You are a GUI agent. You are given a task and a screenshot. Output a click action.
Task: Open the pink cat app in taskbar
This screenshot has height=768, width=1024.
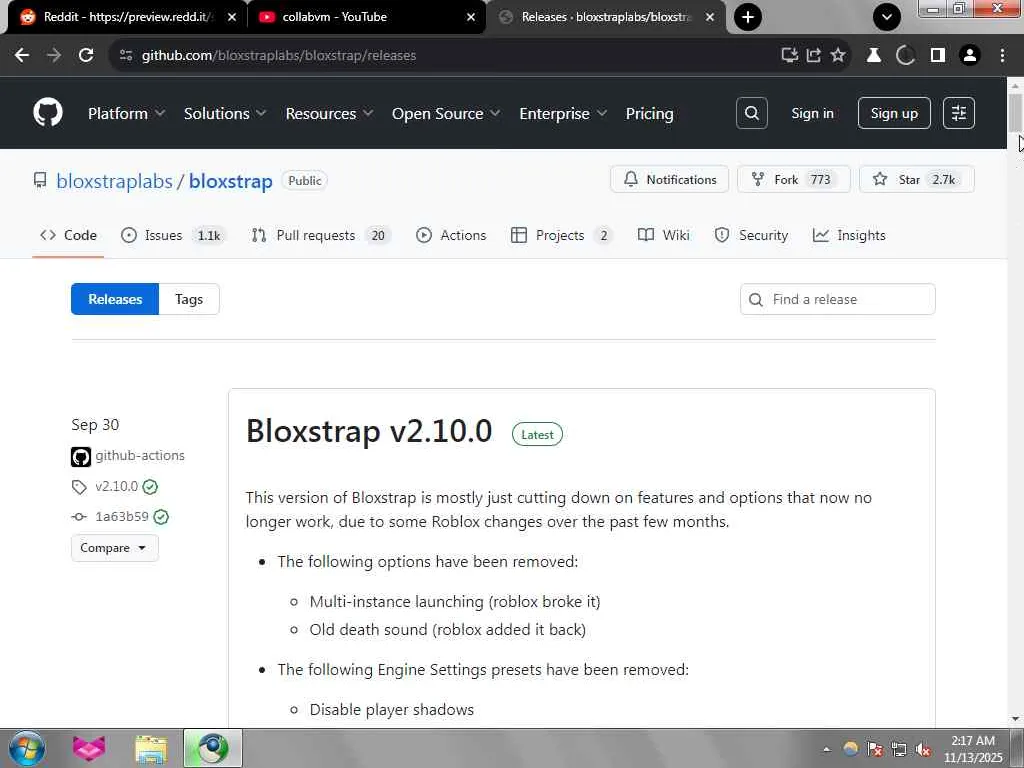click(x=89, y=748)
